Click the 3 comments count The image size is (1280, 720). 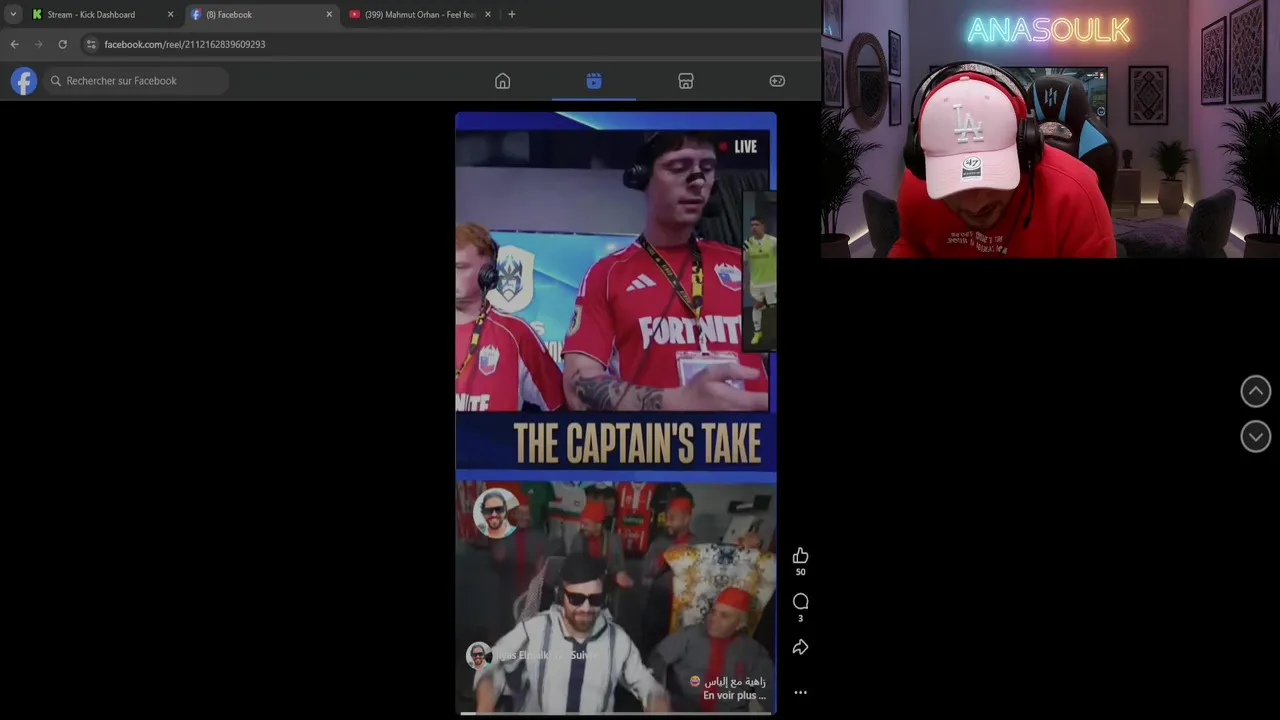click(800, 618)
